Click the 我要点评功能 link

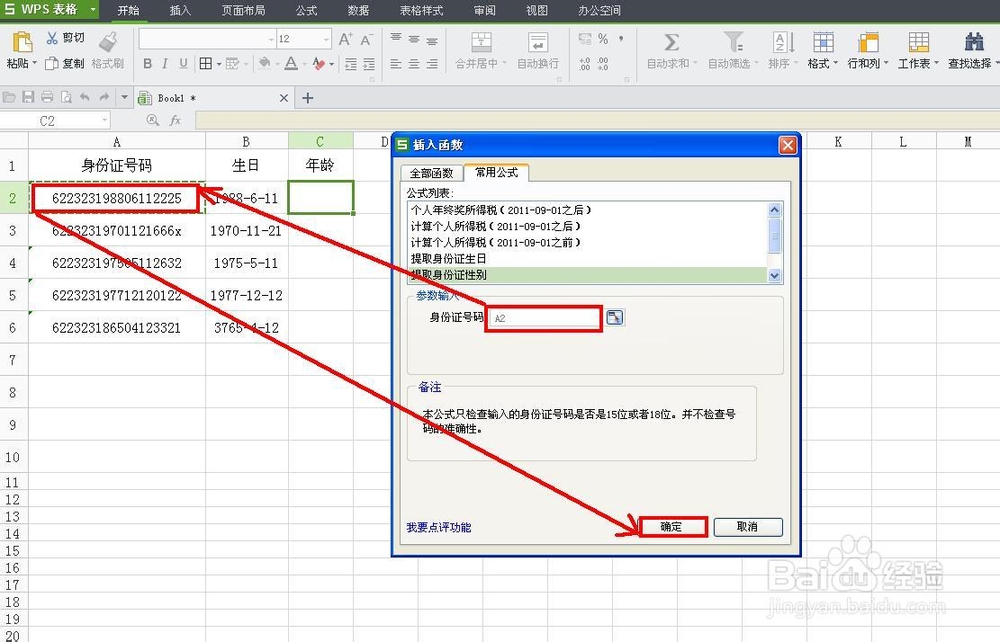(x=441, y=527)
